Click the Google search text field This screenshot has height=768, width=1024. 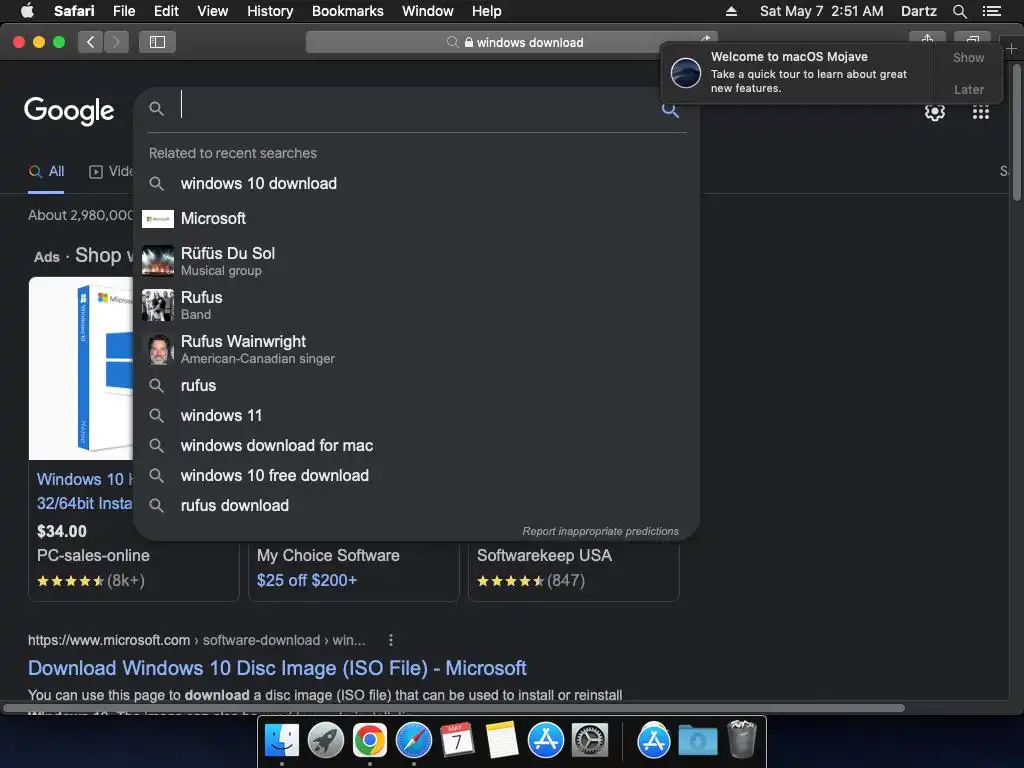tap(418, 107)
